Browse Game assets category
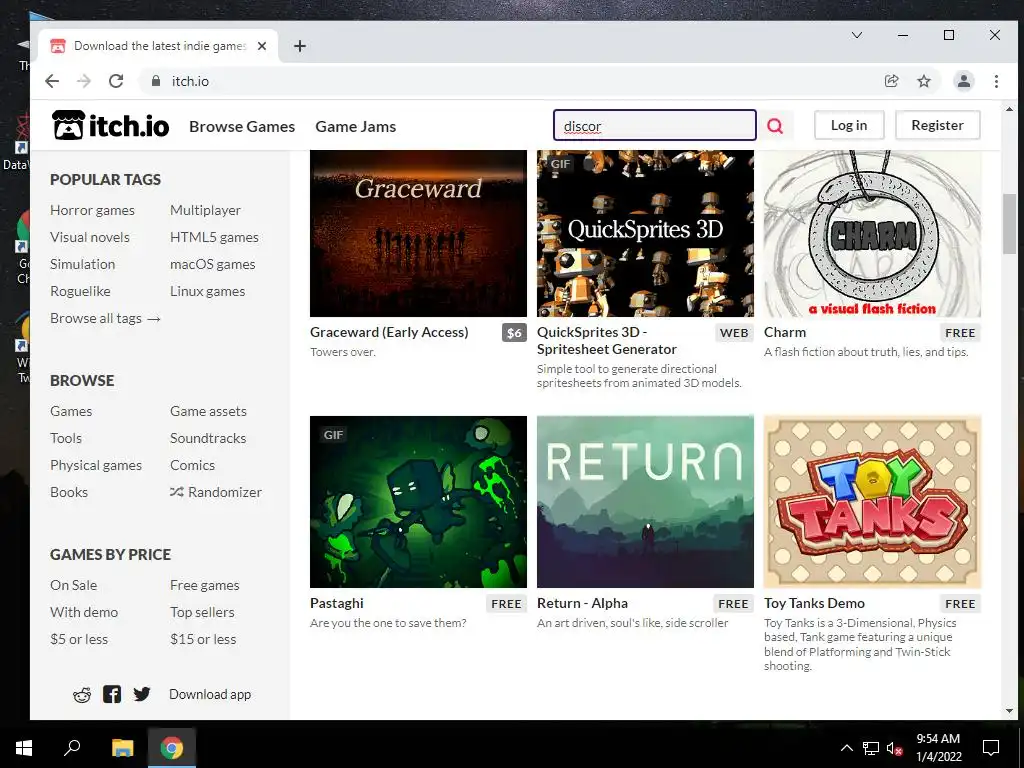This screenshot has height=768, width=1024. point(208,411)
